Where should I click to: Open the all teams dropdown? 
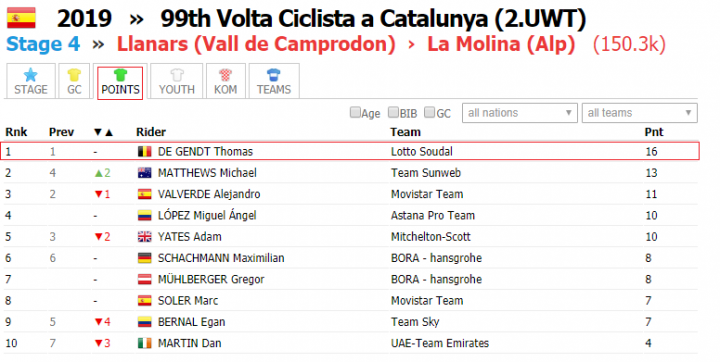click(640, 113)
